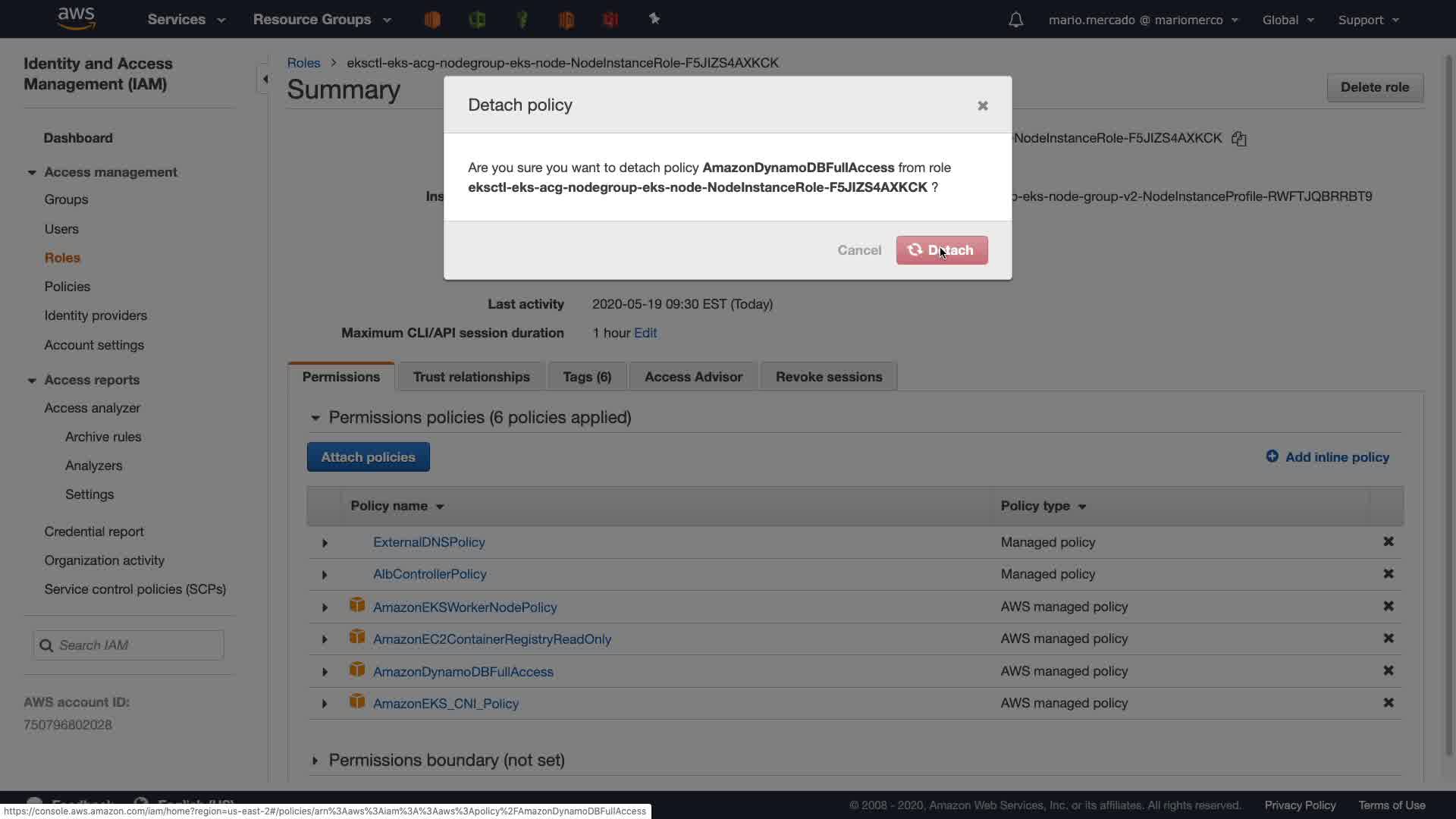Click the Add inline policy plus icon

(1272, 457)
